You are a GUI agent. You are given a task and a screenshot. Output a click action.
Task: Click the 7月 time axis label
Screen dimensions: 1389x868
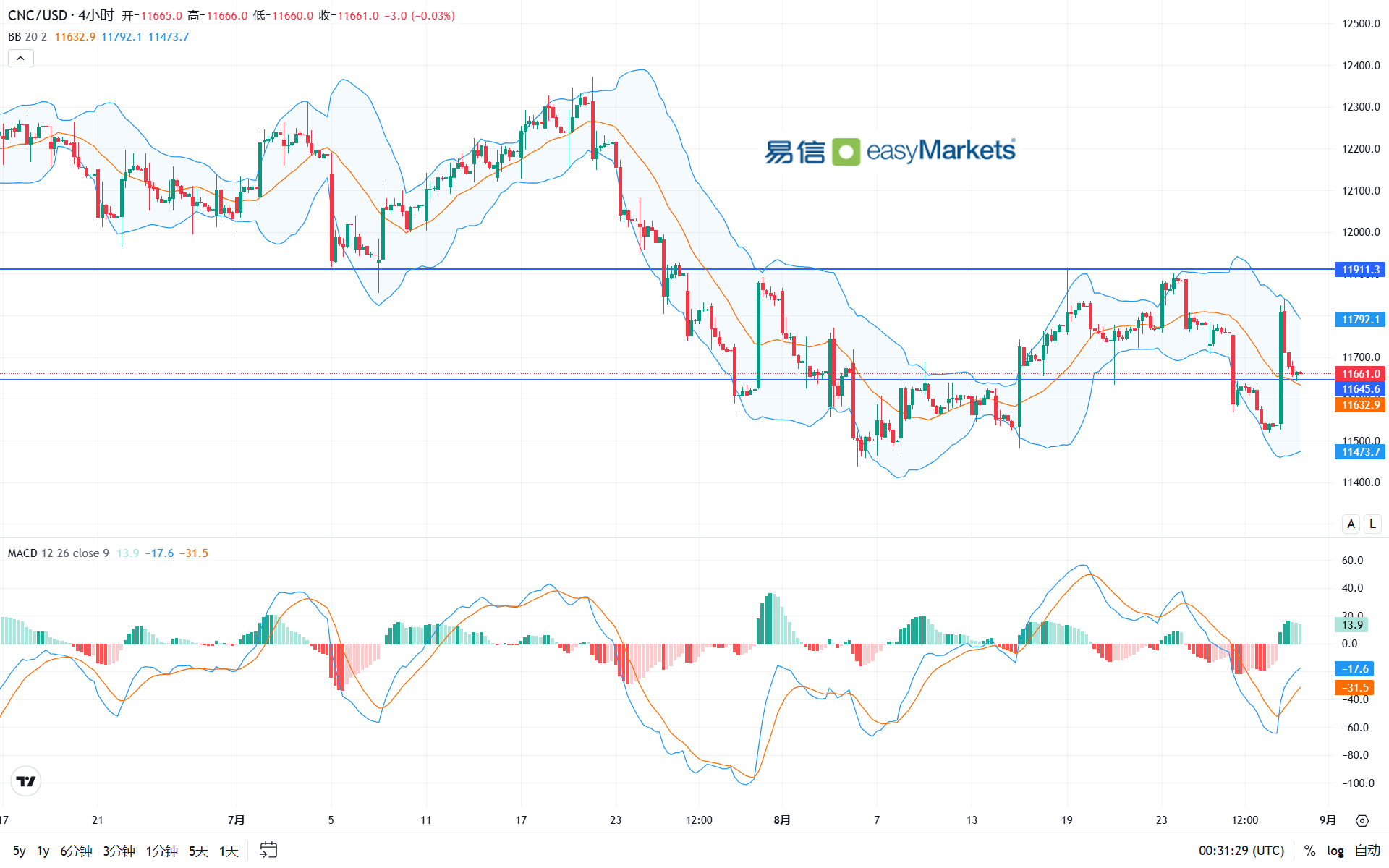(236, 820)
